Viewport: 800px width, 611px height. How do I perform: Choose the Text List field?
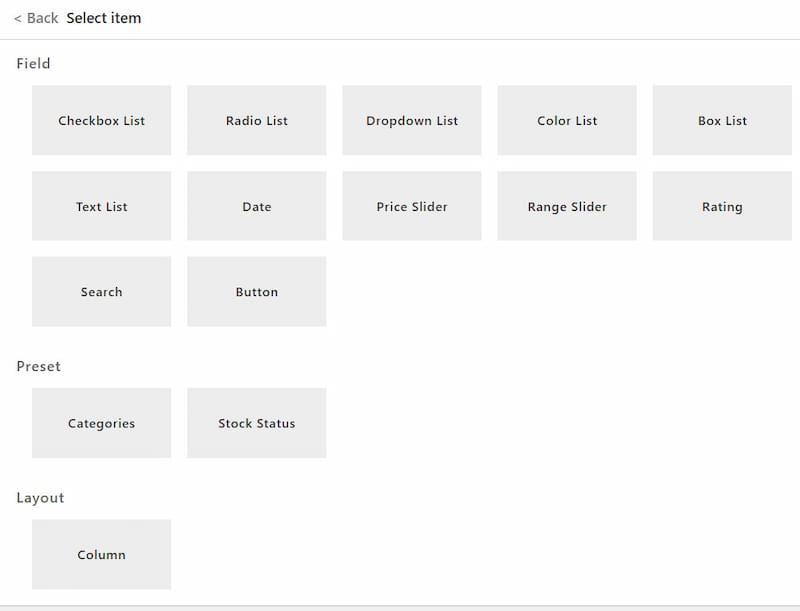click(x=102, y=206)
